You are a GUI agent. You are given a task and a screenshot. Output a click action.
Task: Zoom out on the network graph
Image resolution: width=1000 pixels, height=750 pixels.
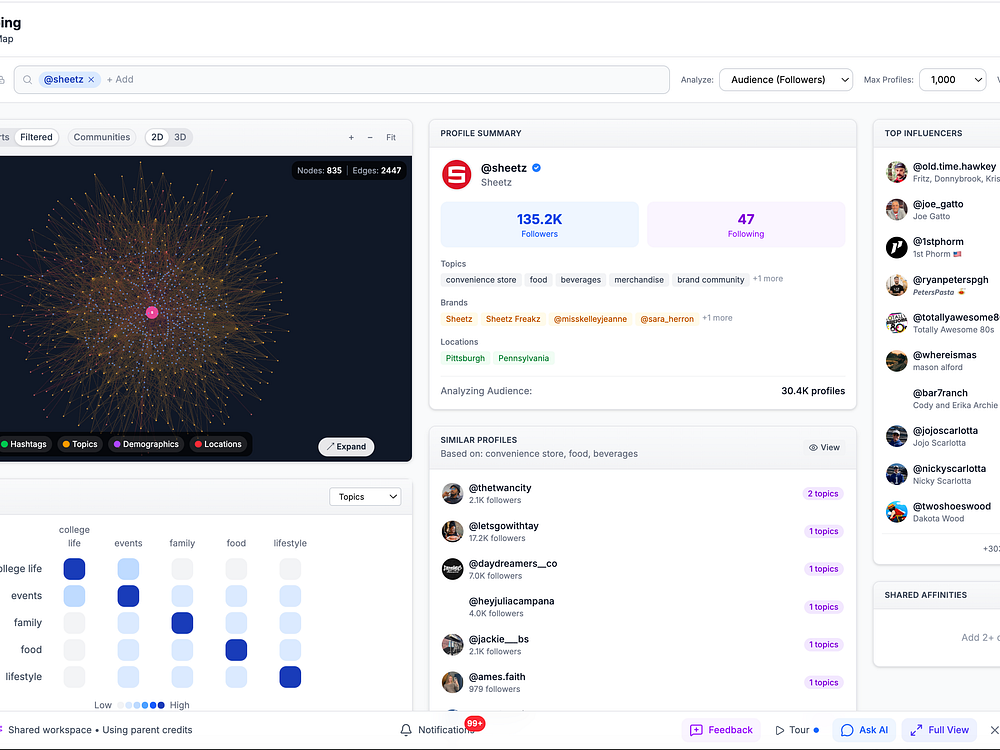pos(370,137)
